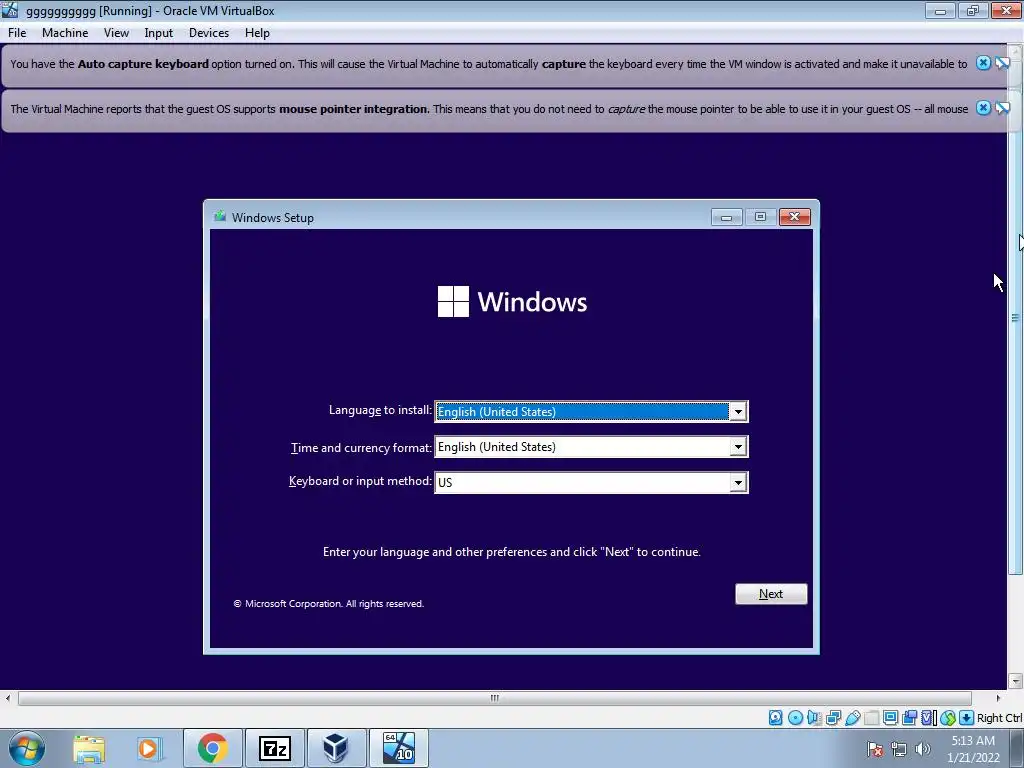This screenshot has height=768, width=1024.
Task: Click the CPU virtualization 'V' indicator
Action: [928, 718]
